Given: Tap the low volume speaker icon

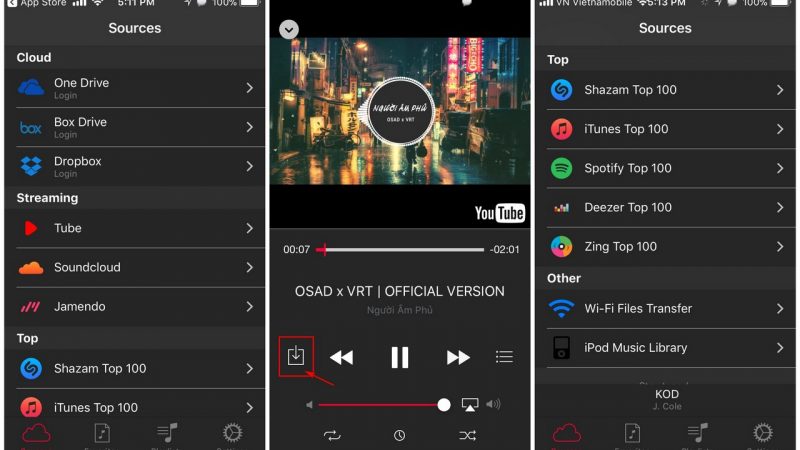Looking at the screenshot, I should point(309,405).
